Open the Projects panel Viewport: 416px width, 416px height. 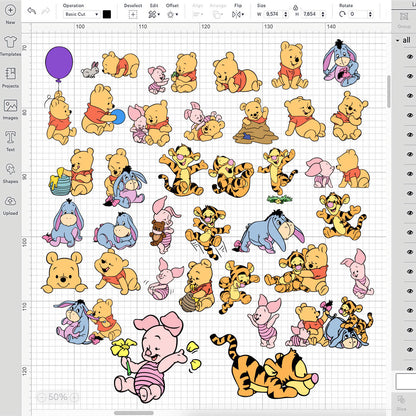coord(10,77)
